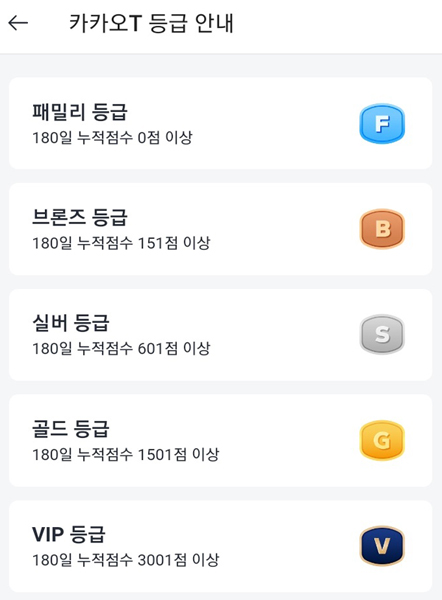The width and height of the screenshot is (442, 600).
Task: Tap the bronze B badge icon
Action: [382, 229]
